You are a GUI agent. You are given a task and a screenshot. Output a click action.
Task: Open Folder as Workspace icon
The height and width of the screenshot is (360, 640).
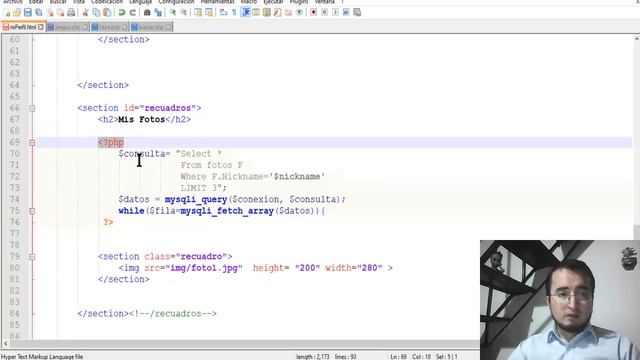(288, 12)
